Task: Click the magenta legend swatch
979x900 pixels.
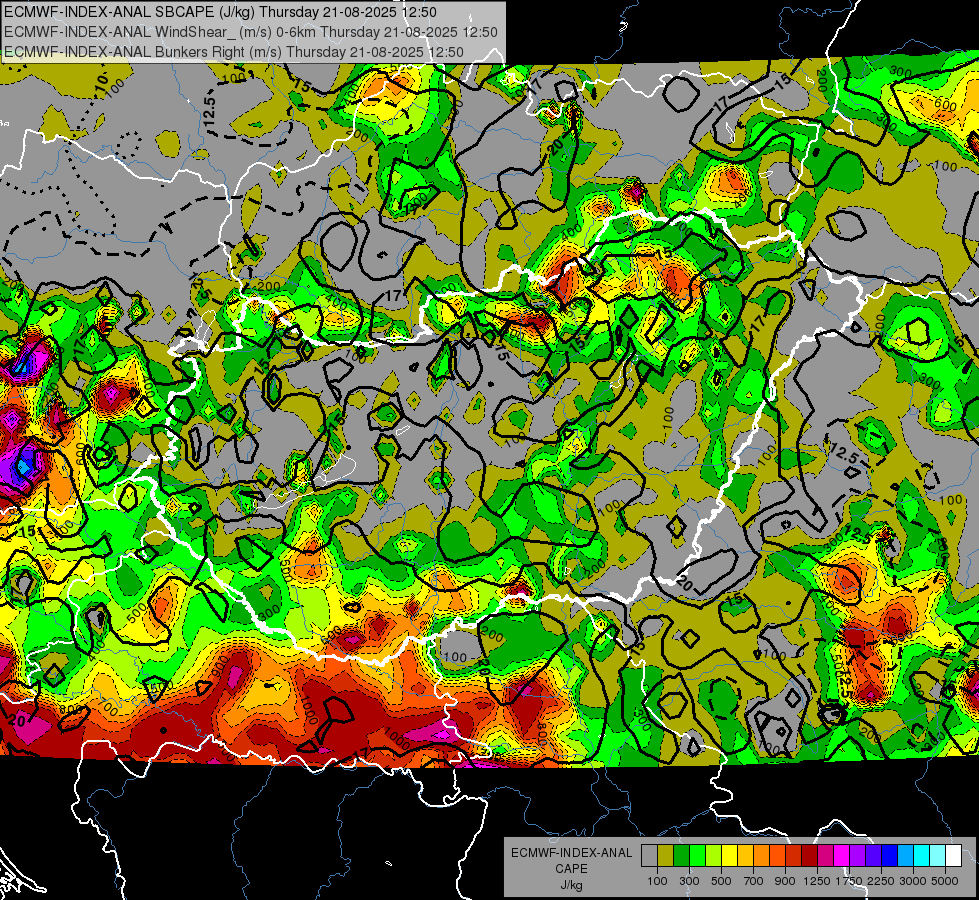Action: [x=842, y=856]
